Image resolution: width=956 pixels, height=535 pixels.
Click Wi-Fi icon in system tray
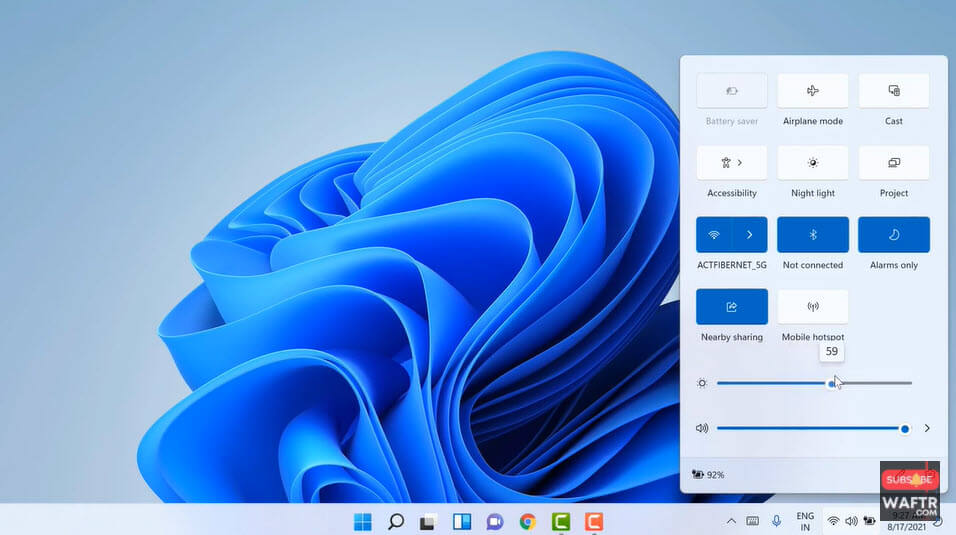click(833, 521)
